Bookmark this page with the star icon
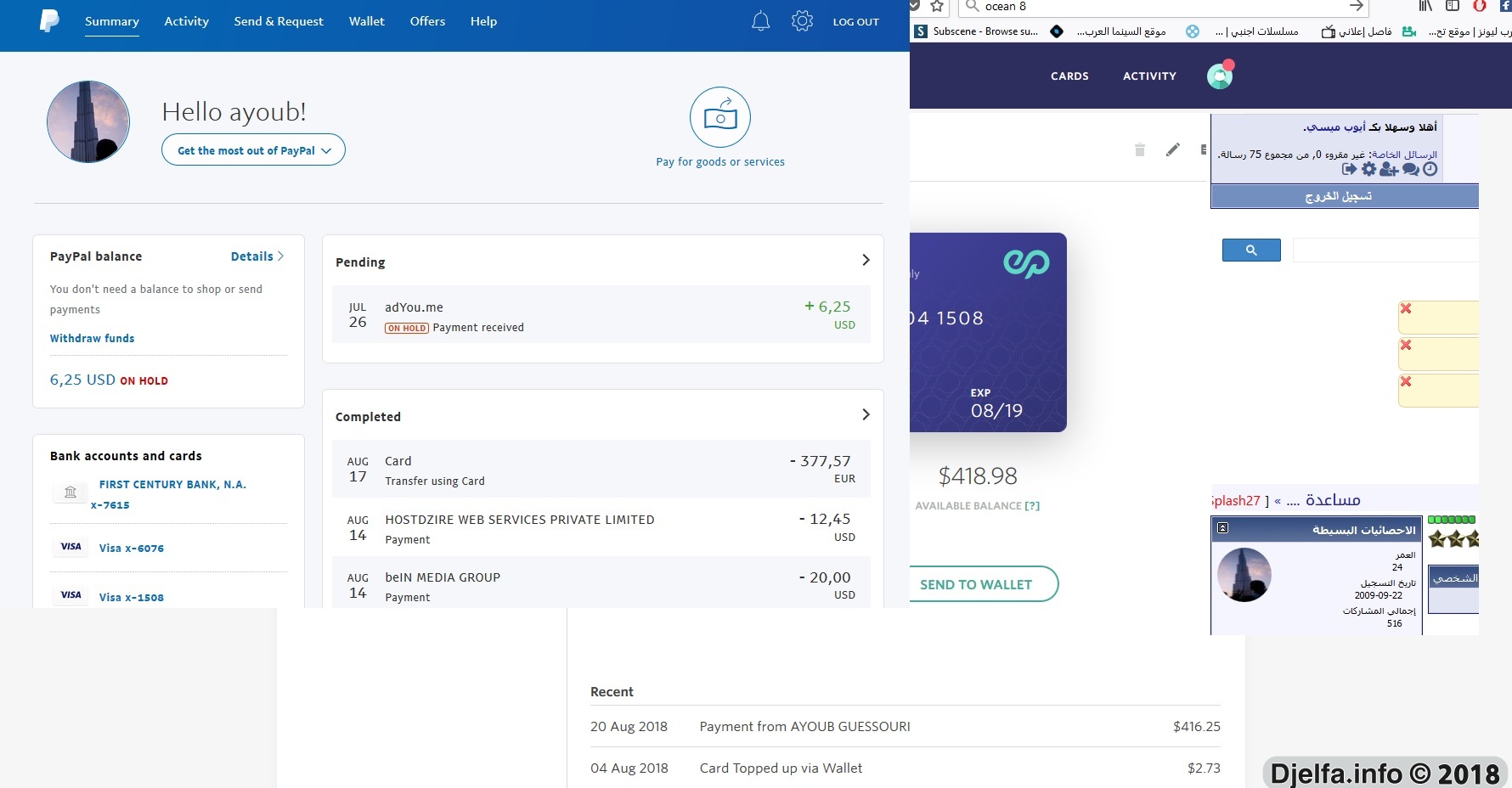This screenshot has width=1512, height=788. [937, 7]
